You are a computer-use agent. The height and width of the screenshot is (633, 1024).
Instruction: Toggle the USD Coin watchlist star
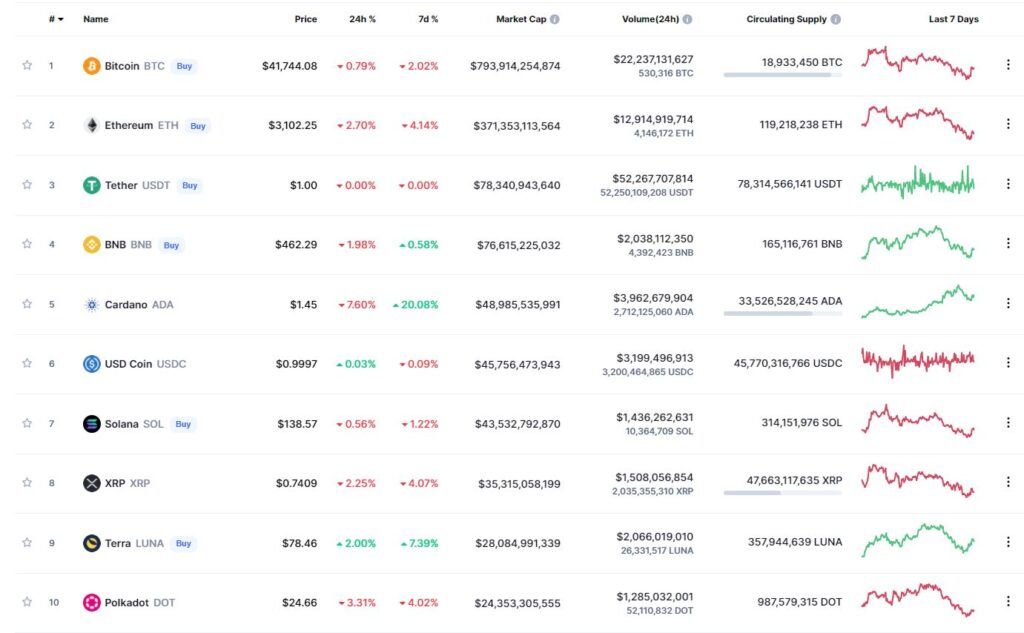click(x=27, y=363)
